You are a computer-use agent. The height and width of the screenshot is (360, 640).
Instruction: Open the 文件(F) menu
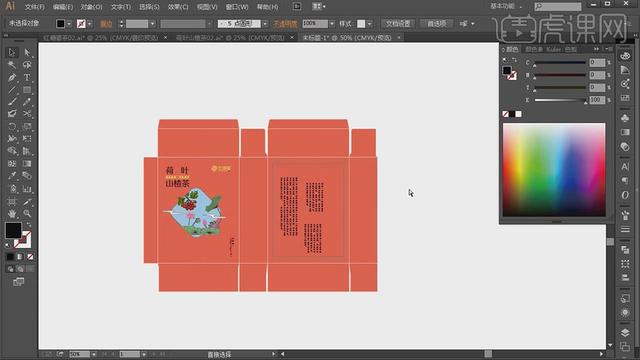pyautogui.click(x=35, y=7)
